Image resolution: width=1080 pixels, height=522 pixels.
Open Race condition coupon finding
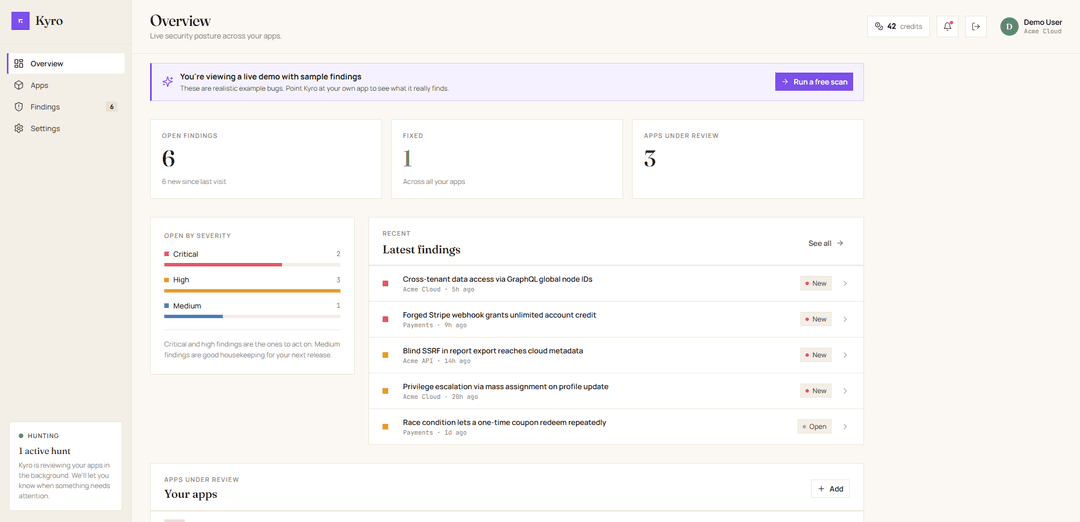click(x=616, y=427)
